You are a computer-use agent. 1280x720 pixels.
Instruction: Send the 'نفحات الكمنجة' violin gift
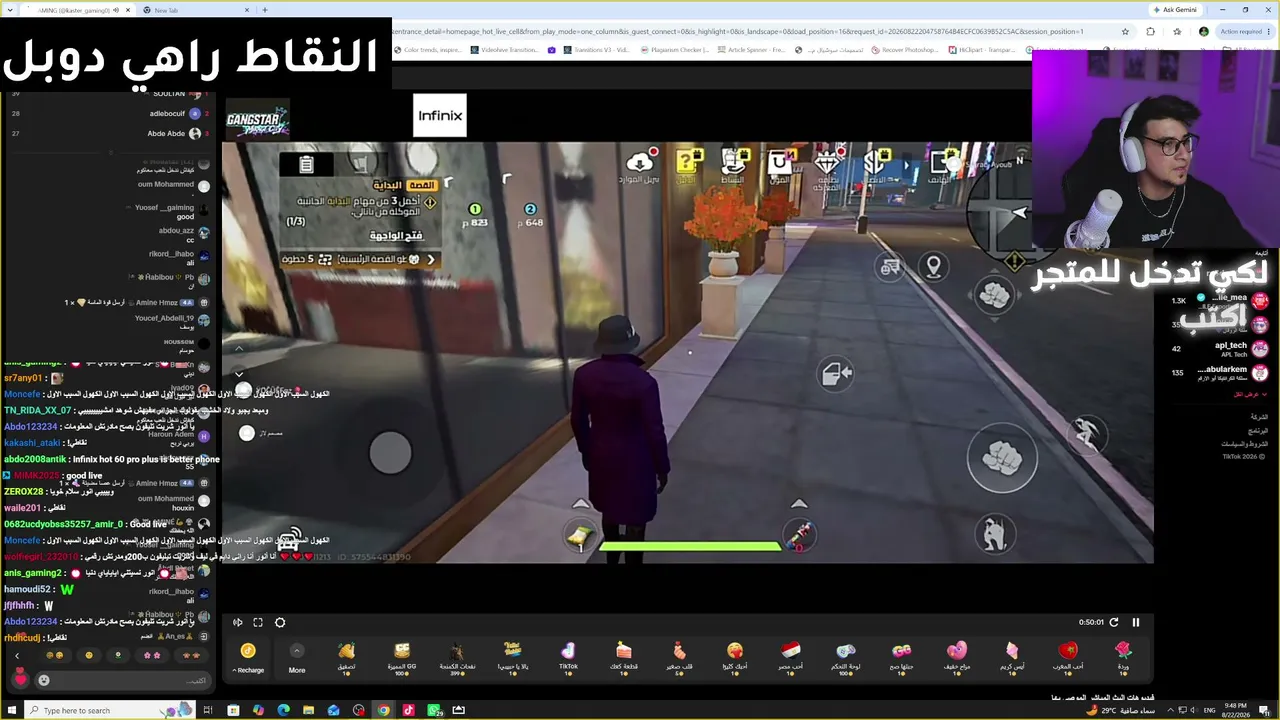[x=457, y=657]
